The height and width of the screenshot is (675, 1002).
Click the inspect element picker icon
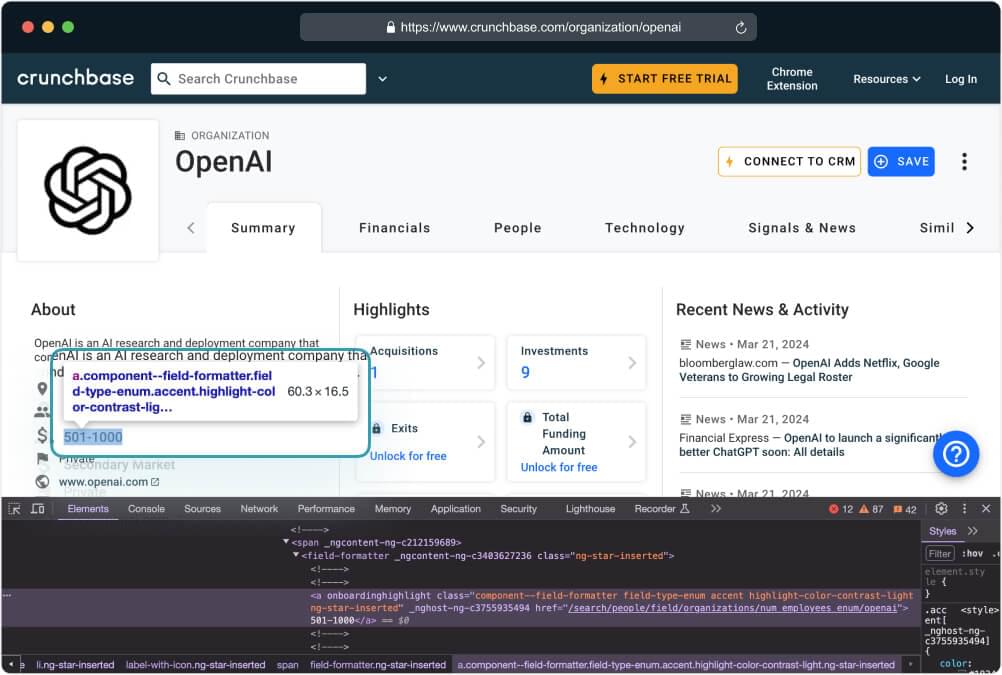pyautogui.click(x=14, y=509)
